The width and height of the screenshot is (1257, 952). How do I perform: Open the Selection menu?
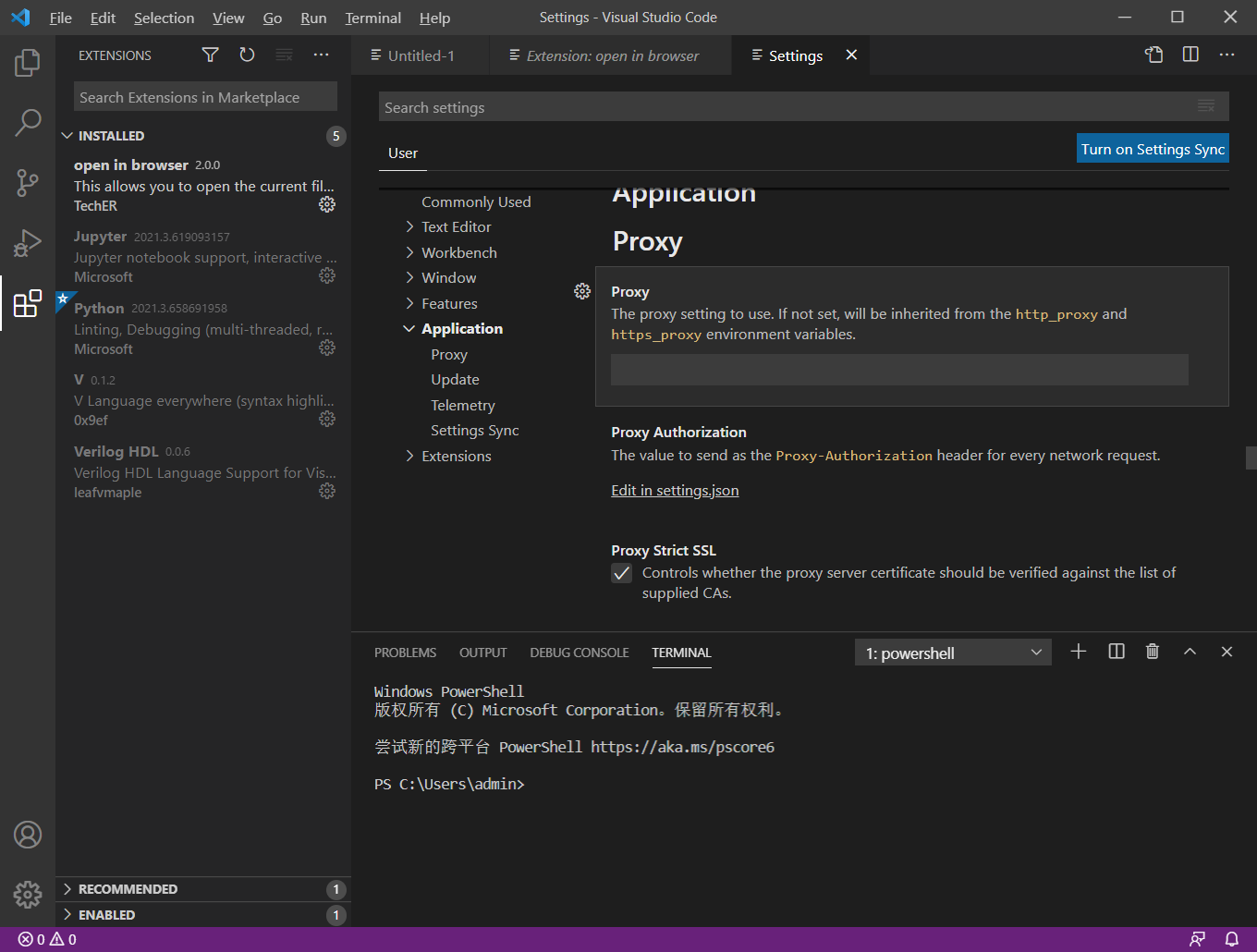pos(164,18)
